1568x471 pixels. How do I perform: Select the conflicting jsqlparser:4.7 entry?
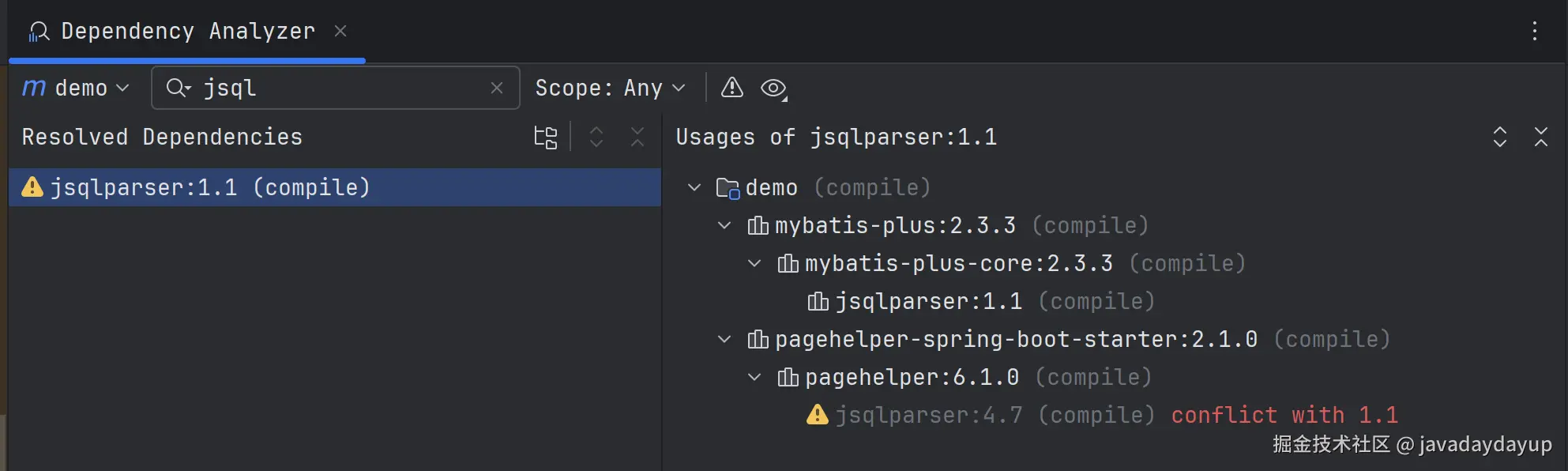click(x=928, y=415)
